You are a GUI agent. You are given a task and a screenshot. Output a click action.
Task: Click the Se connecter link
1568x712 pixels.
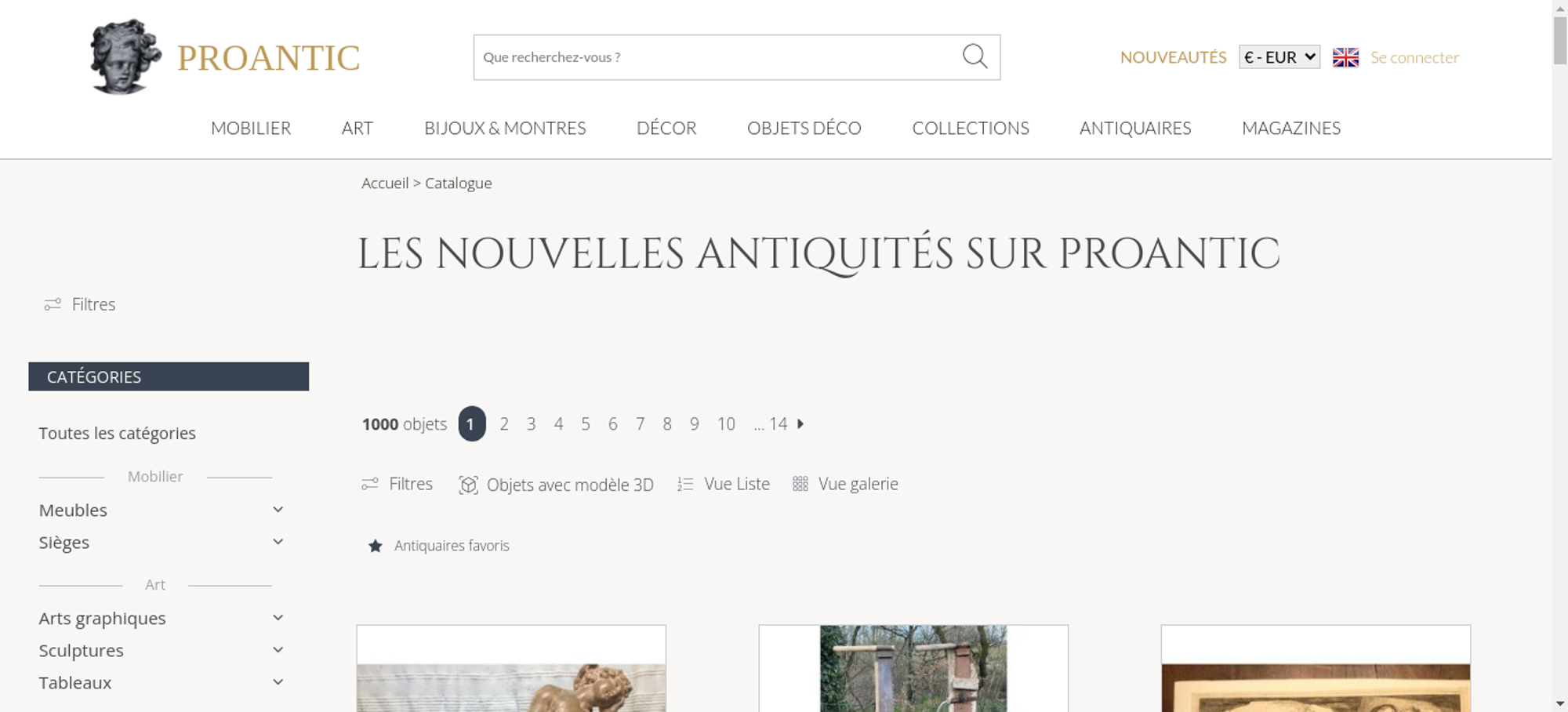click(1414, 57)
